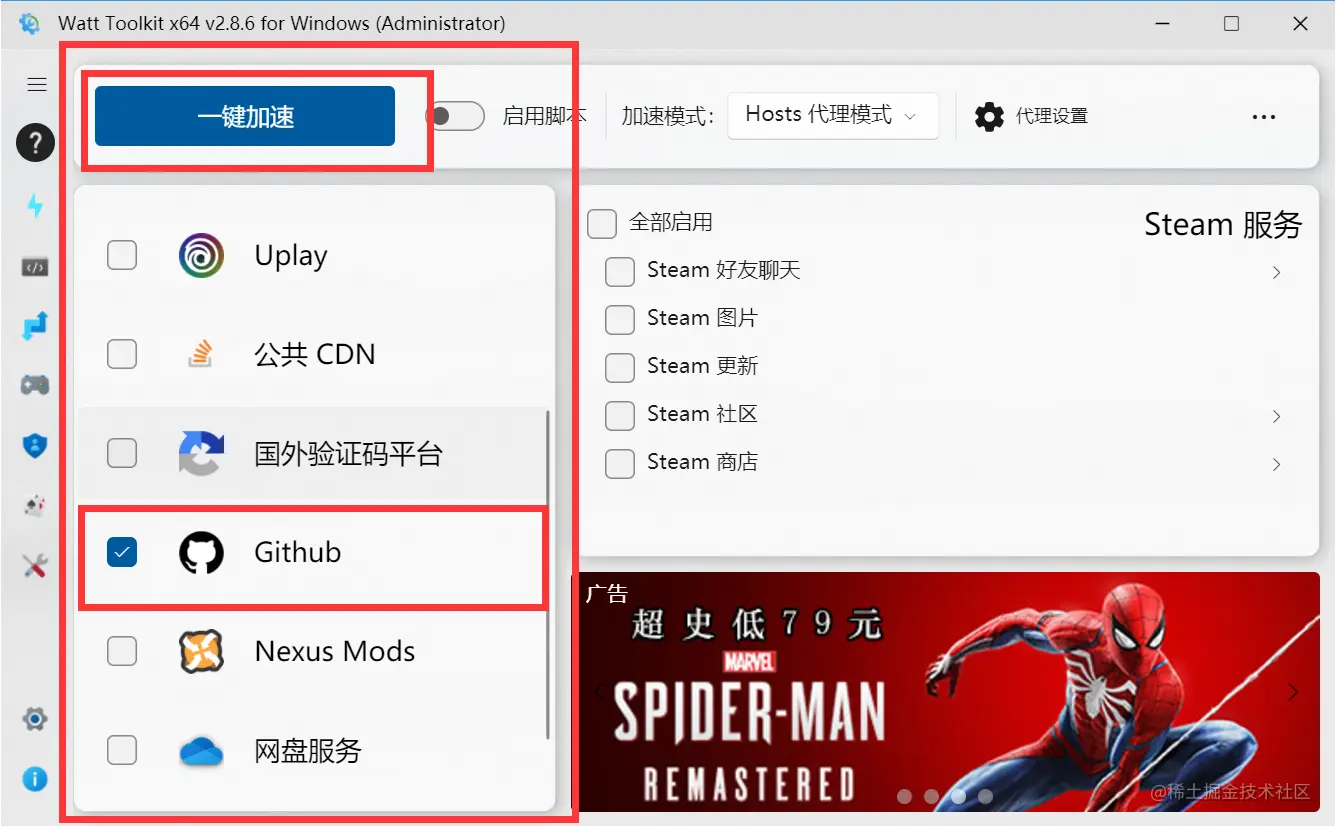Open the Hosts 代理模式 dropdown
Screen dimensions: 1336x827
pos(832,116)
